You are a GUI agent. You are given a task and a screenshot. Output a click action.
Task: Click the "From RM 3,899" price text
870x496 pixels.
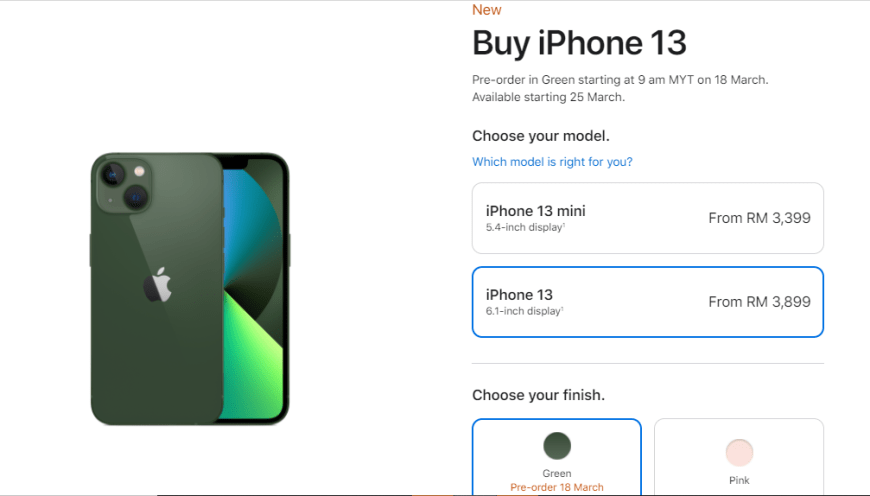click(759, 302)
